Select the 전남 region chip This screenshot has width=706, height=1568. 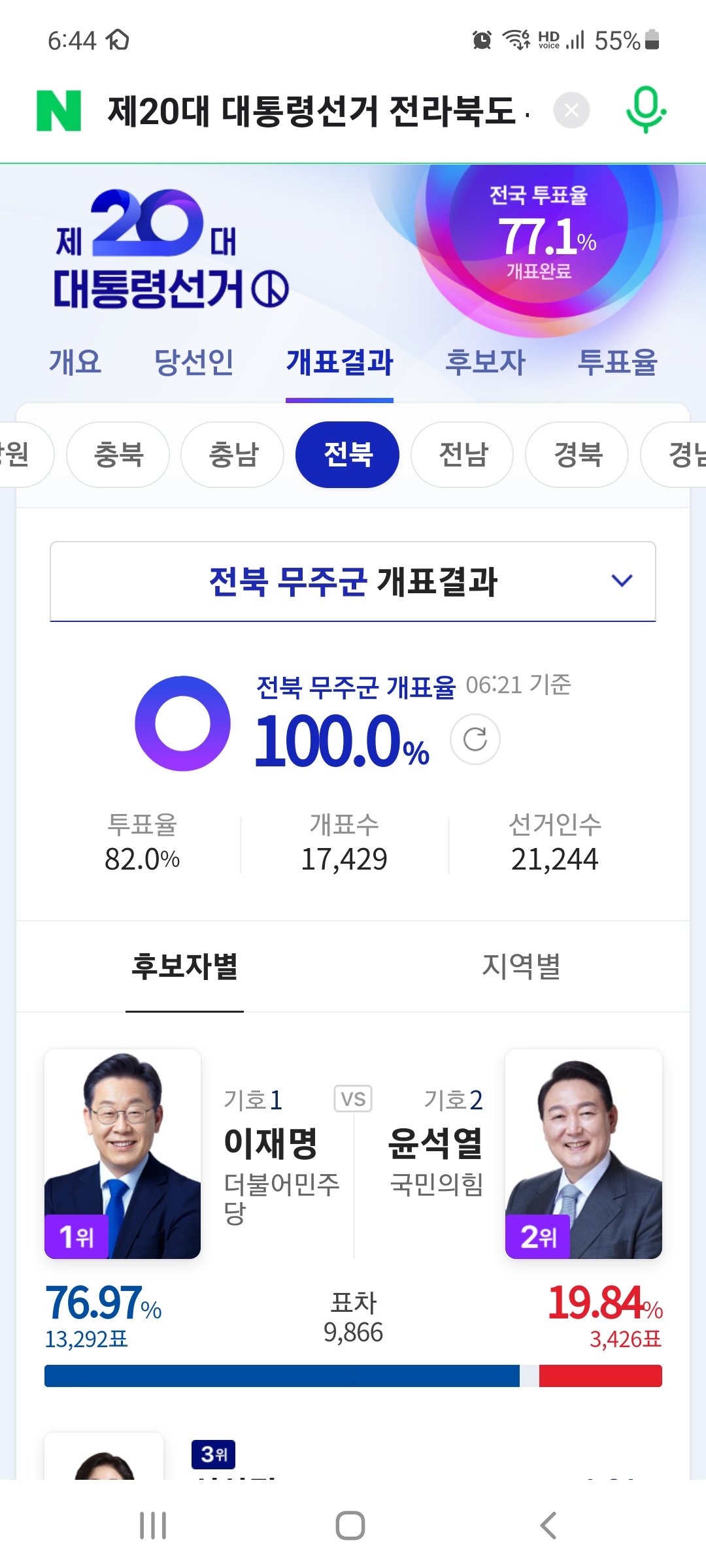(463, 455)
